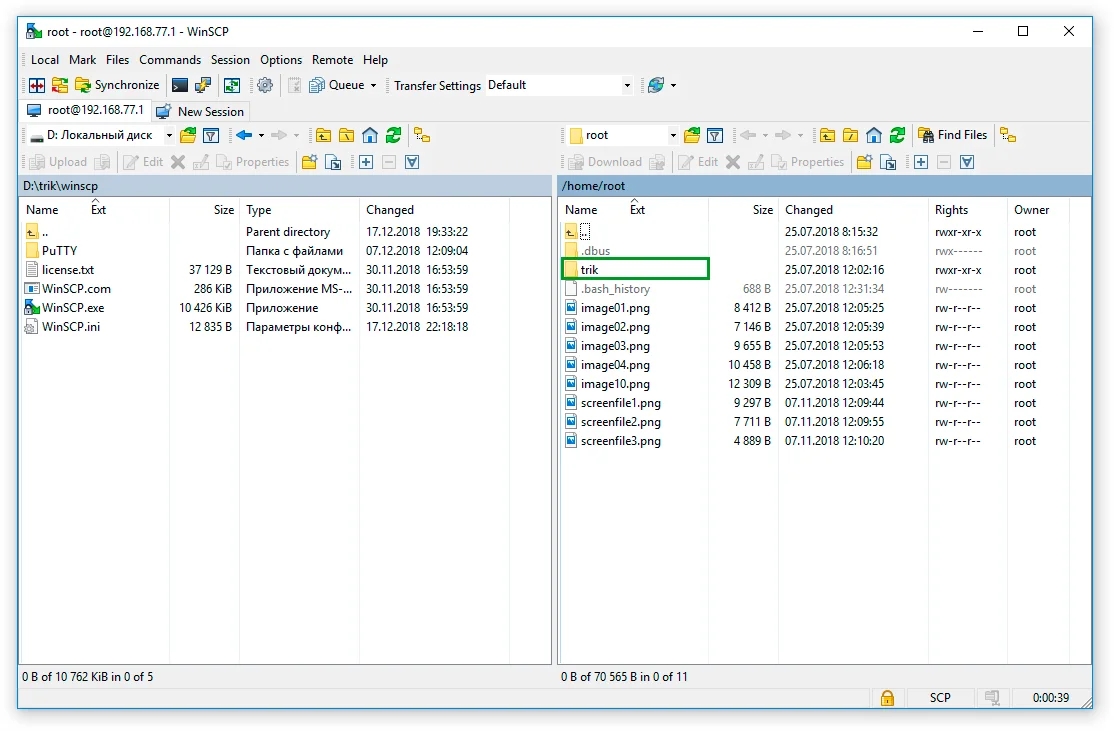Open the Remote menu
This screenshot has height=731, width=1114.
(x=332, y=60)
